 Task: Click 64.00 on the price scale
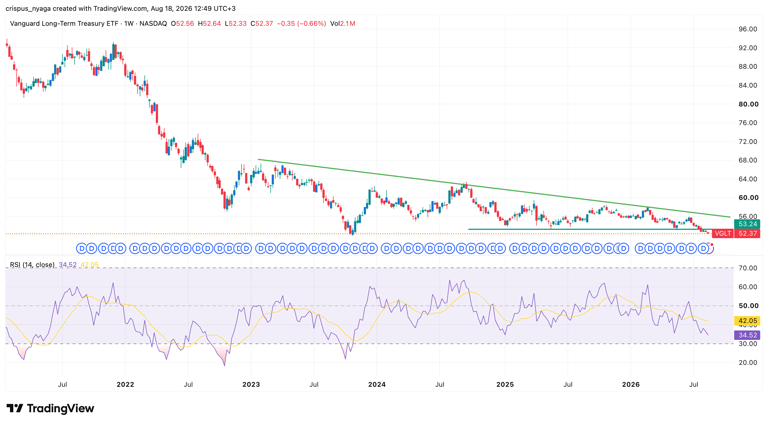click(x=748, y=179)
